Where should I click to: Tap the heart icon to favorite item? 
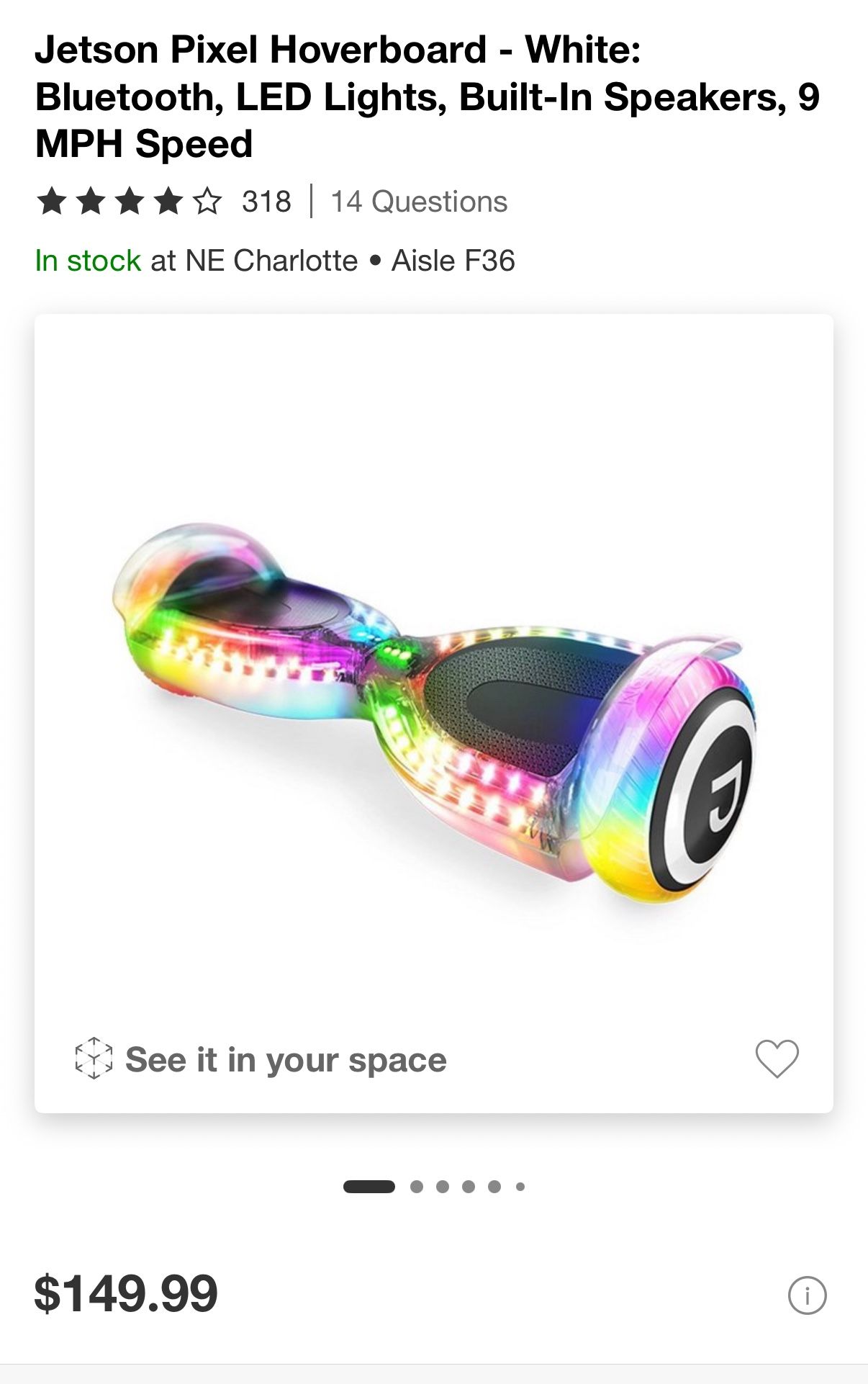pos(777,1059)
